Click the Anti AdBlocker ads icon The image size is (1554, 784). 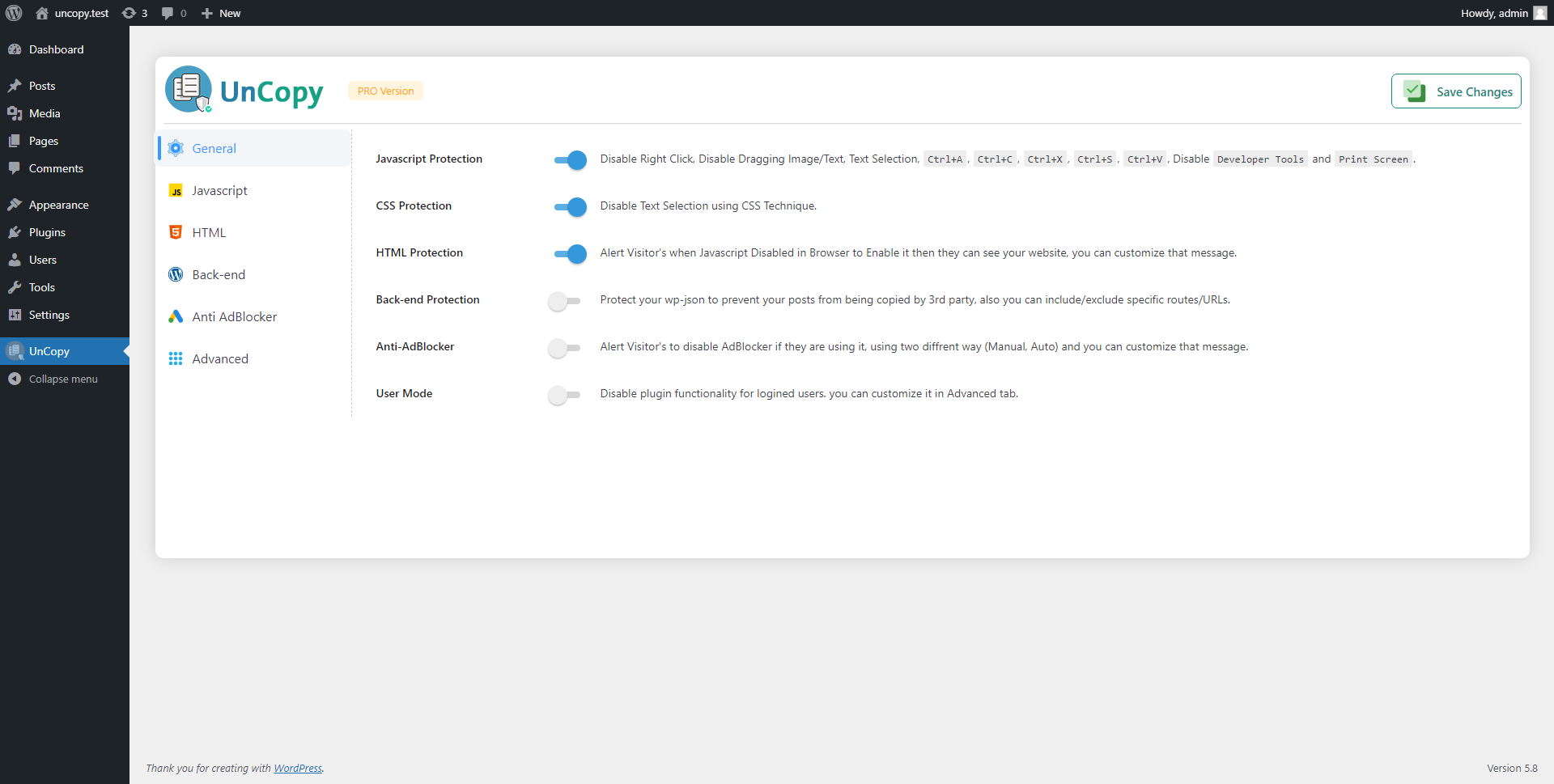click(x=176, y=316)
